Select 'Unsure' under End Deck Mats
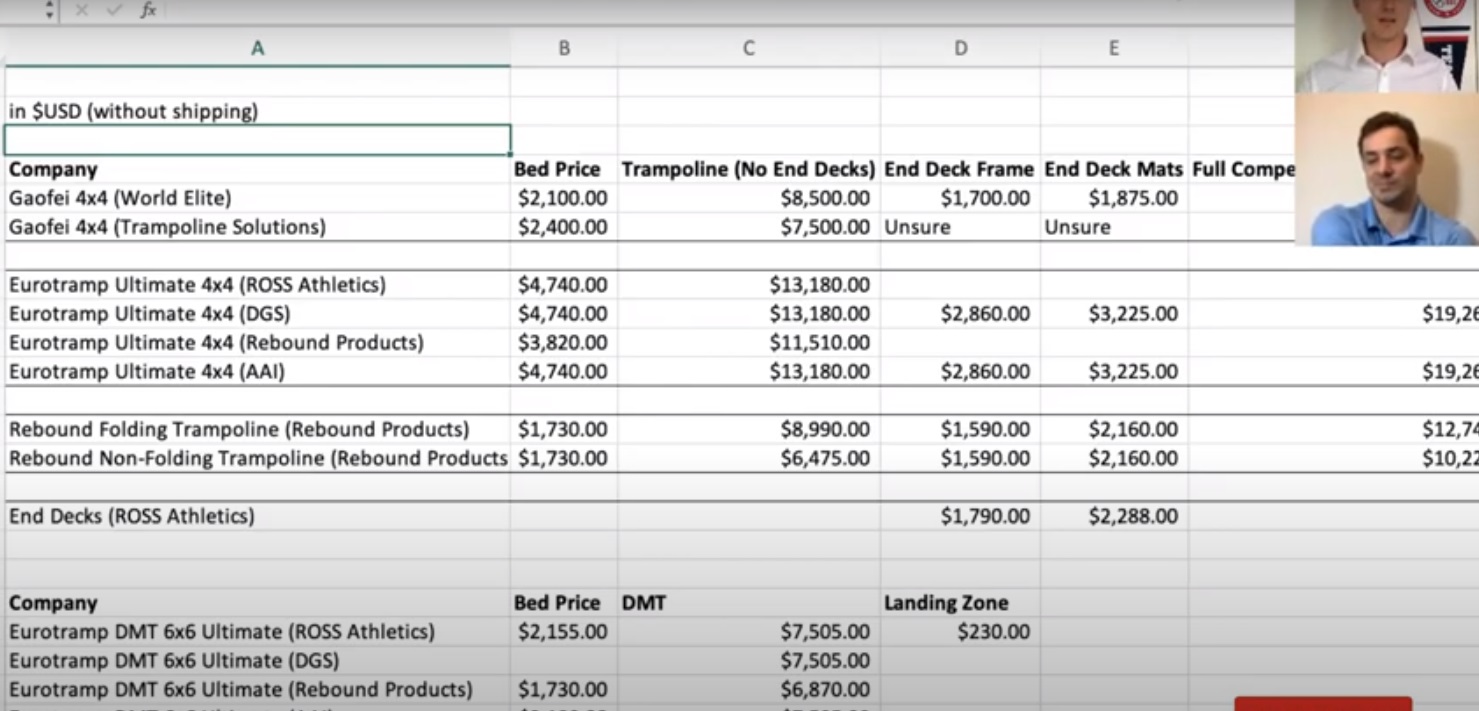Viewport: 1479px width, 711px height. [x=1113, y=227]
